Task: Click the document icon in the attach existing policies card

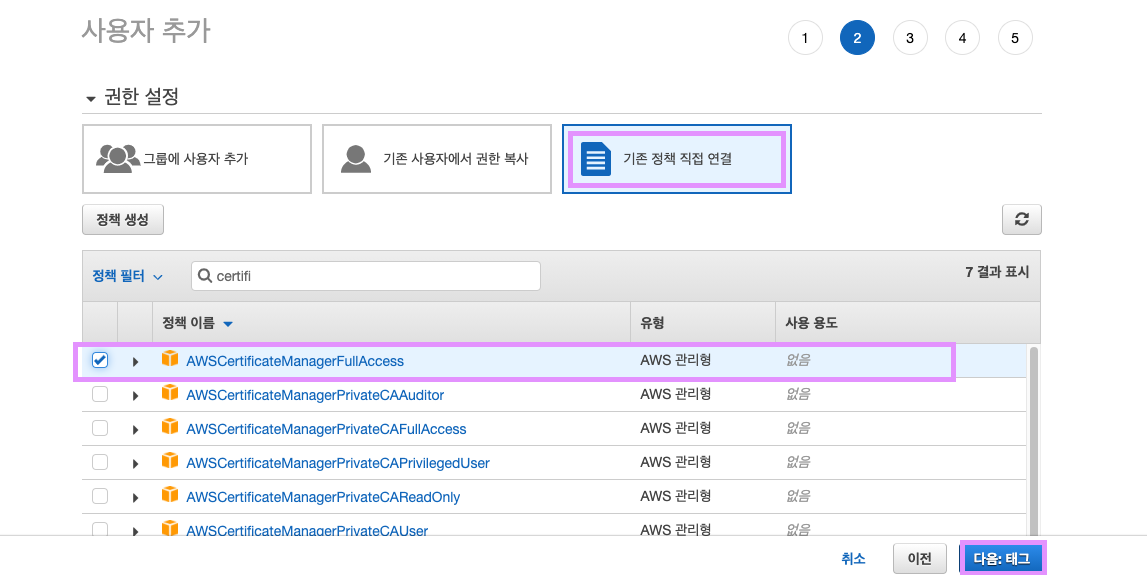Action: (595, 159)
